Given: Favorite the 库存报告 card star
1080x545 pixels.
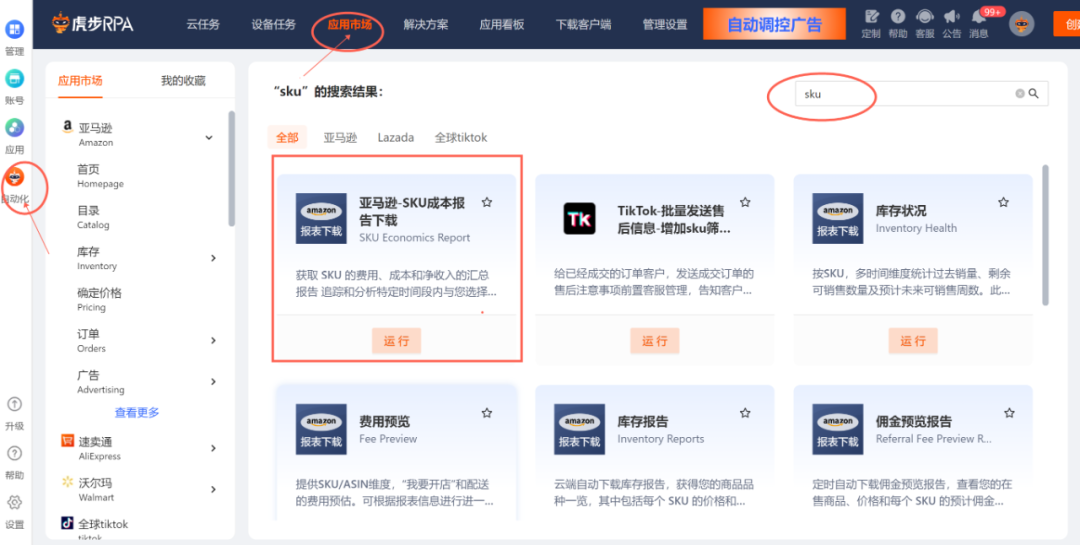Looking at the screenshot, I should (745, 413).
